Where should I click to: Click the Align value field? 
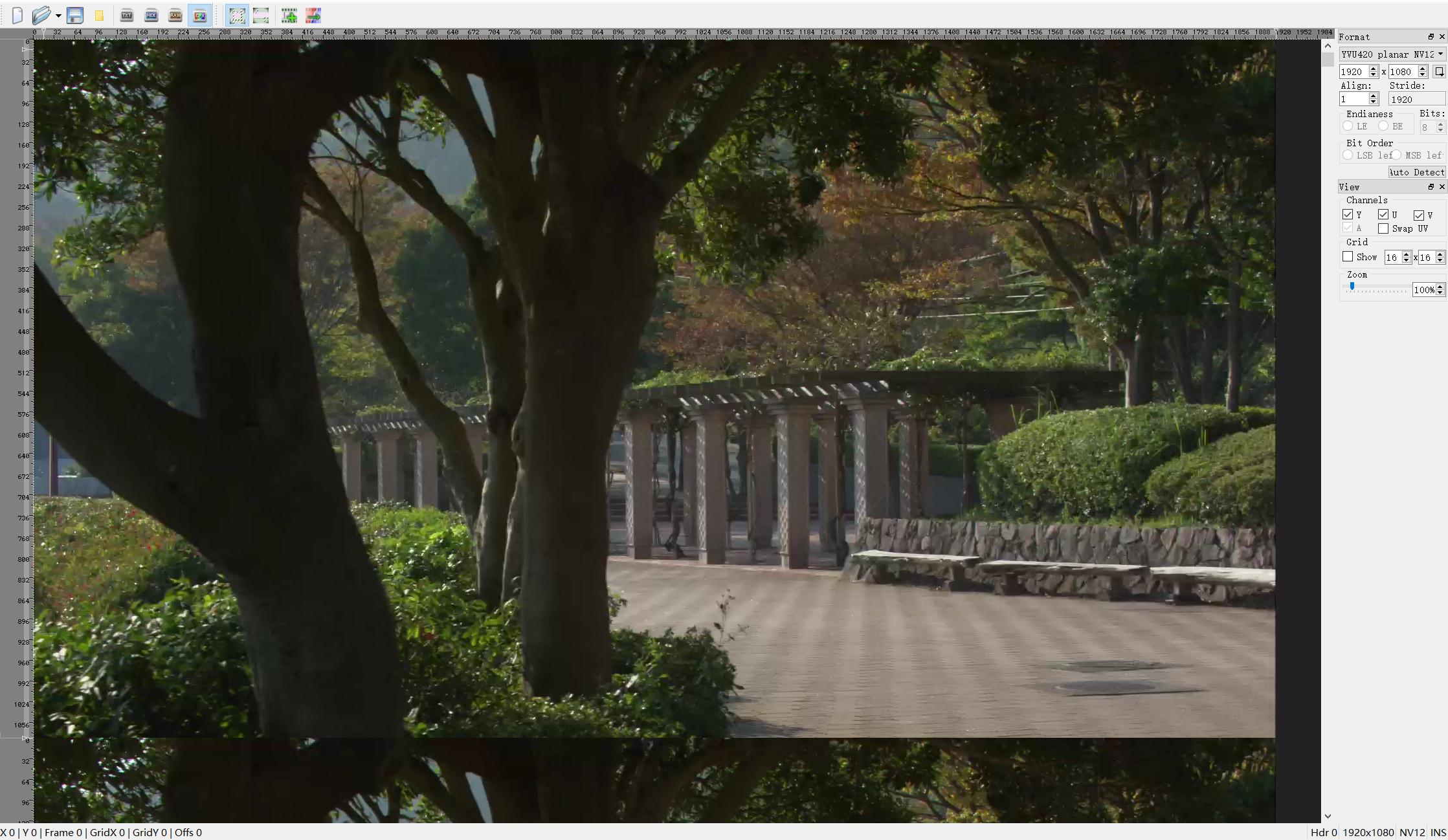pos(1353,99)
